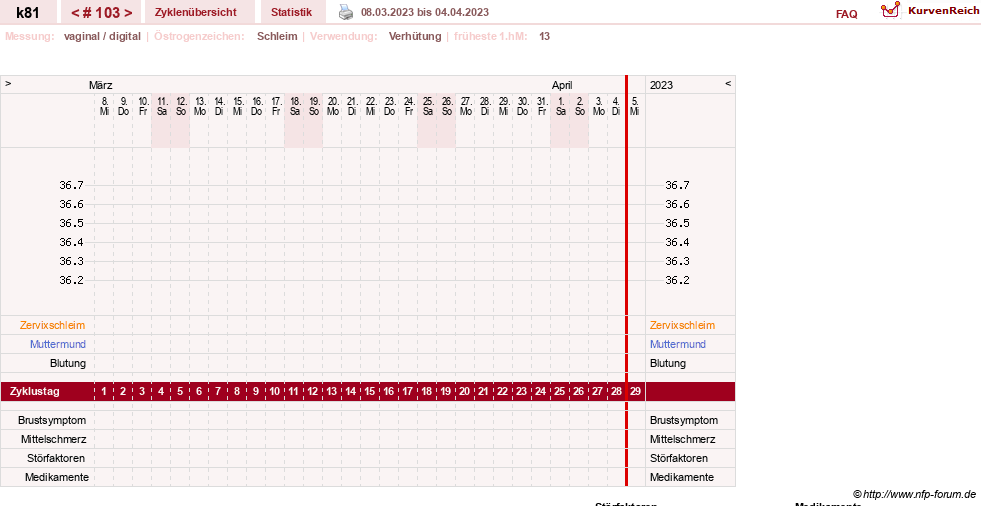Open the Statistik tab
Image resolution: width=981 pixels, height=506 pixels.
click(292, 12)
